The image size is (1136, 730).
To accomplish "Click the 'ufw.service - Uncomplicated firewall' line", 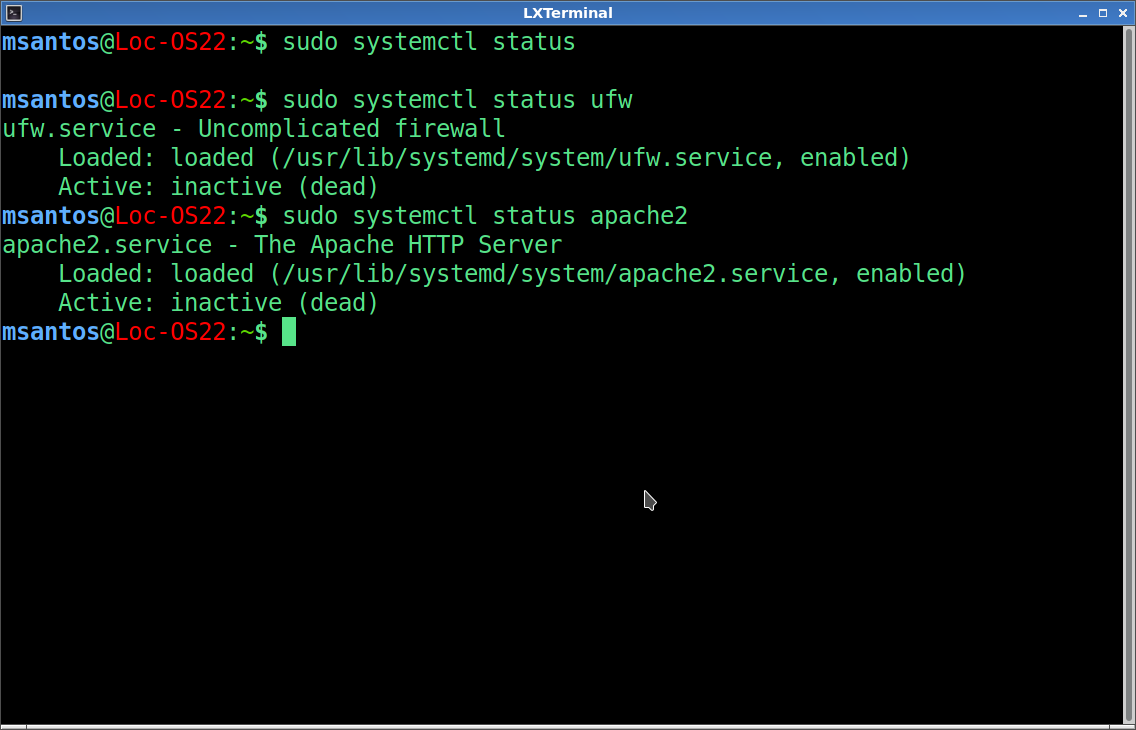I will pos(253,130).
